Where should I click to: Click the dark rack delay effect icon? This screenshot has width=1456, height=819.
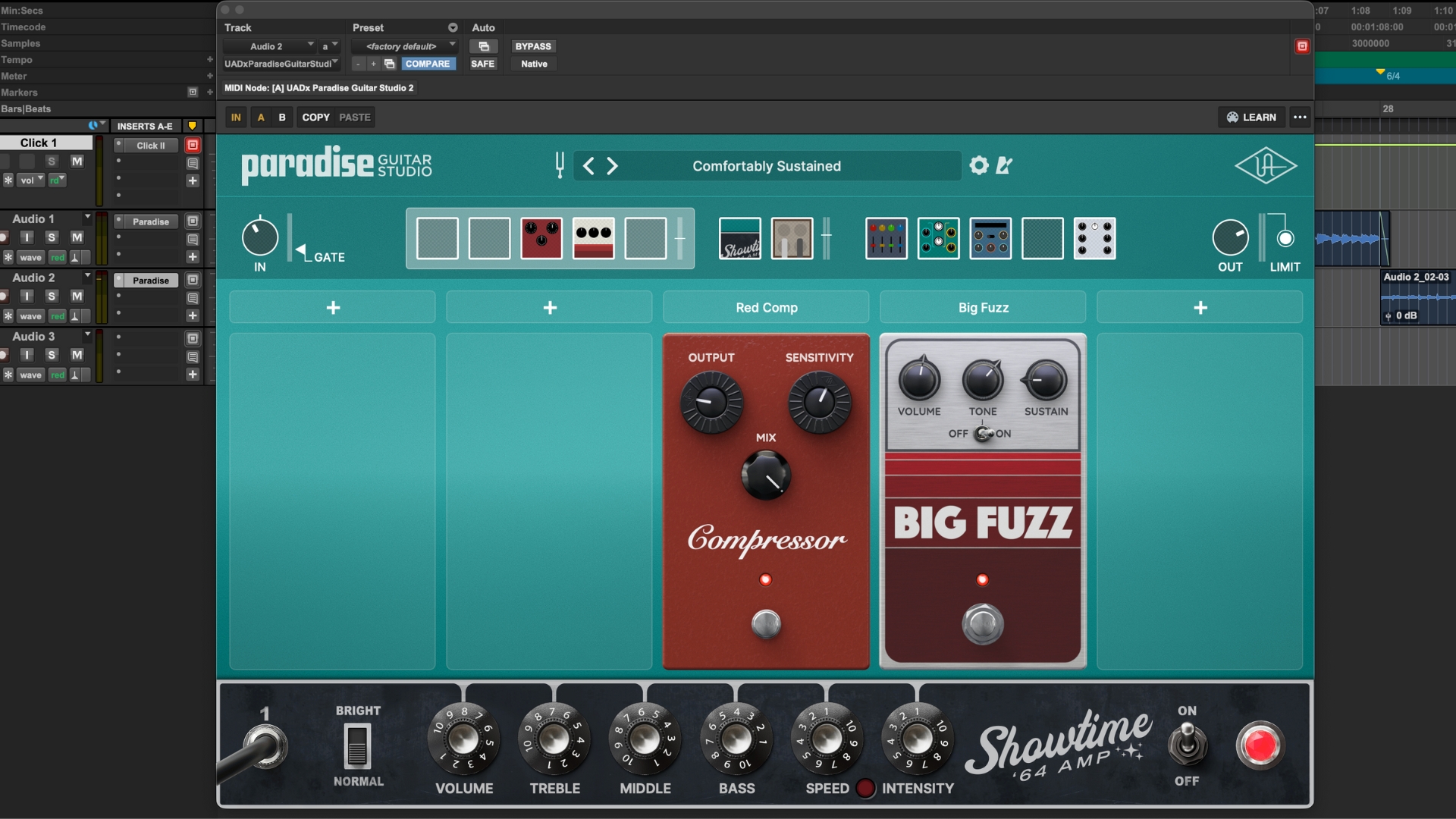point(991,238)
